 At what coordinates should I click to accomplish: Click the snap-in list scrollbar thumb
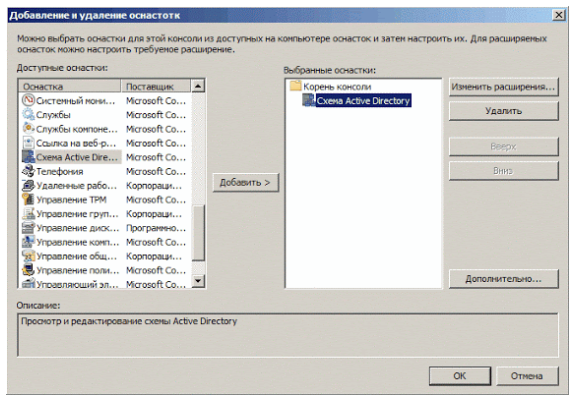tap(198, 233)
